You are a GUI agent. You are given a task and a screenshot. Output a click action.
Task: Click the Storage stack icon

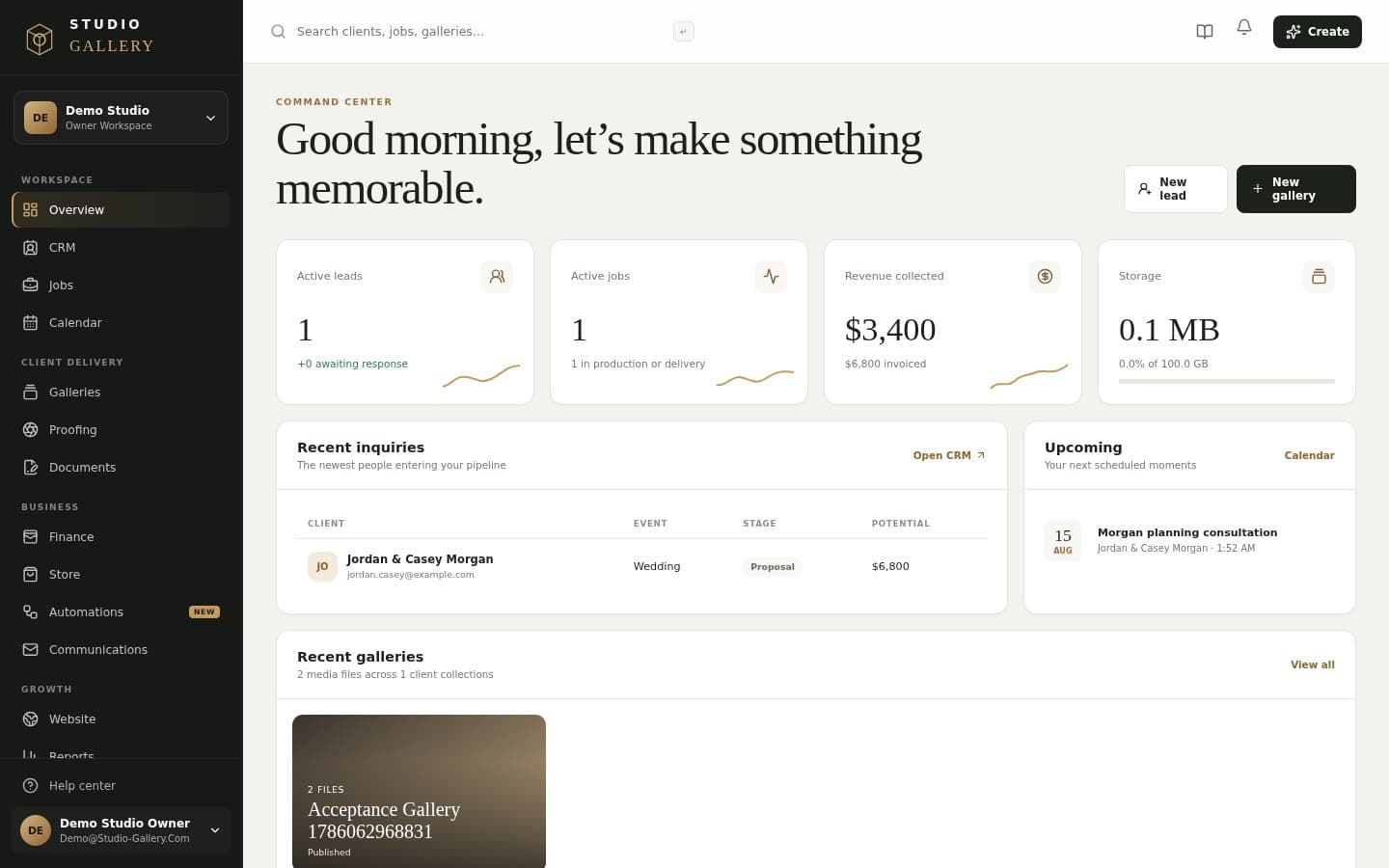pyautogui.click(x=1319, y=276)
